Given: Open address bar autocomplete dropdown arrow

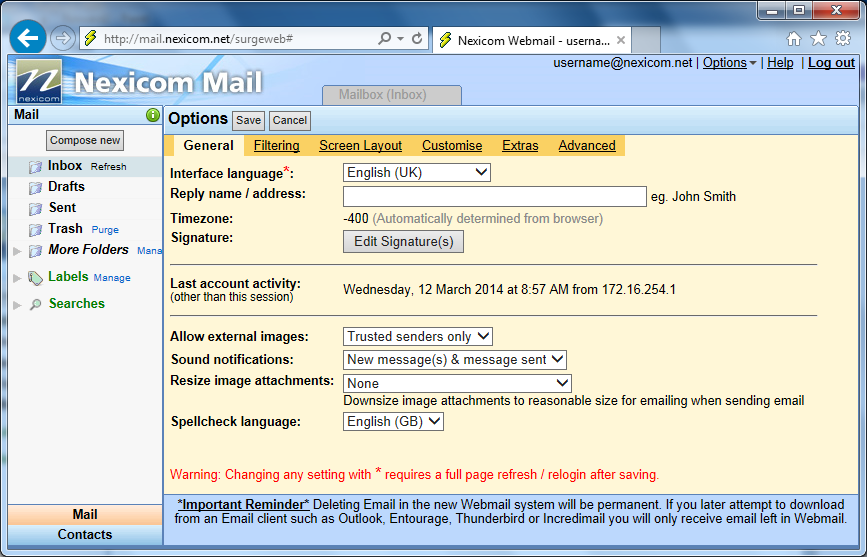Looking at the screenshot, I should click(x=401, y=39).
